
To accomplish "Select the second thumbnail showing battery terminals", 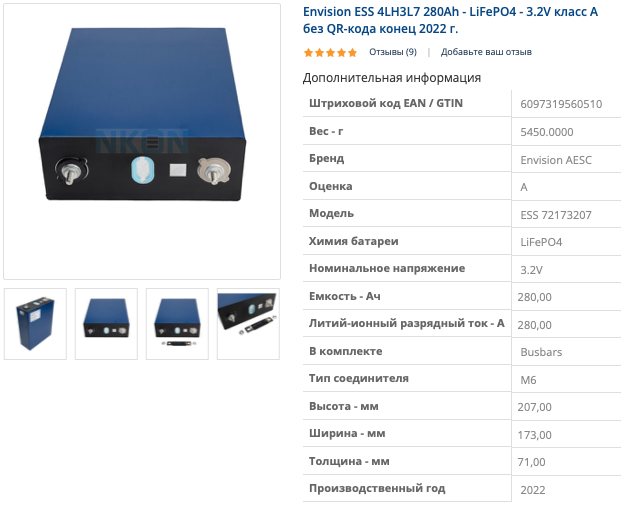I will pyautogui.click(x=106, y=324).
